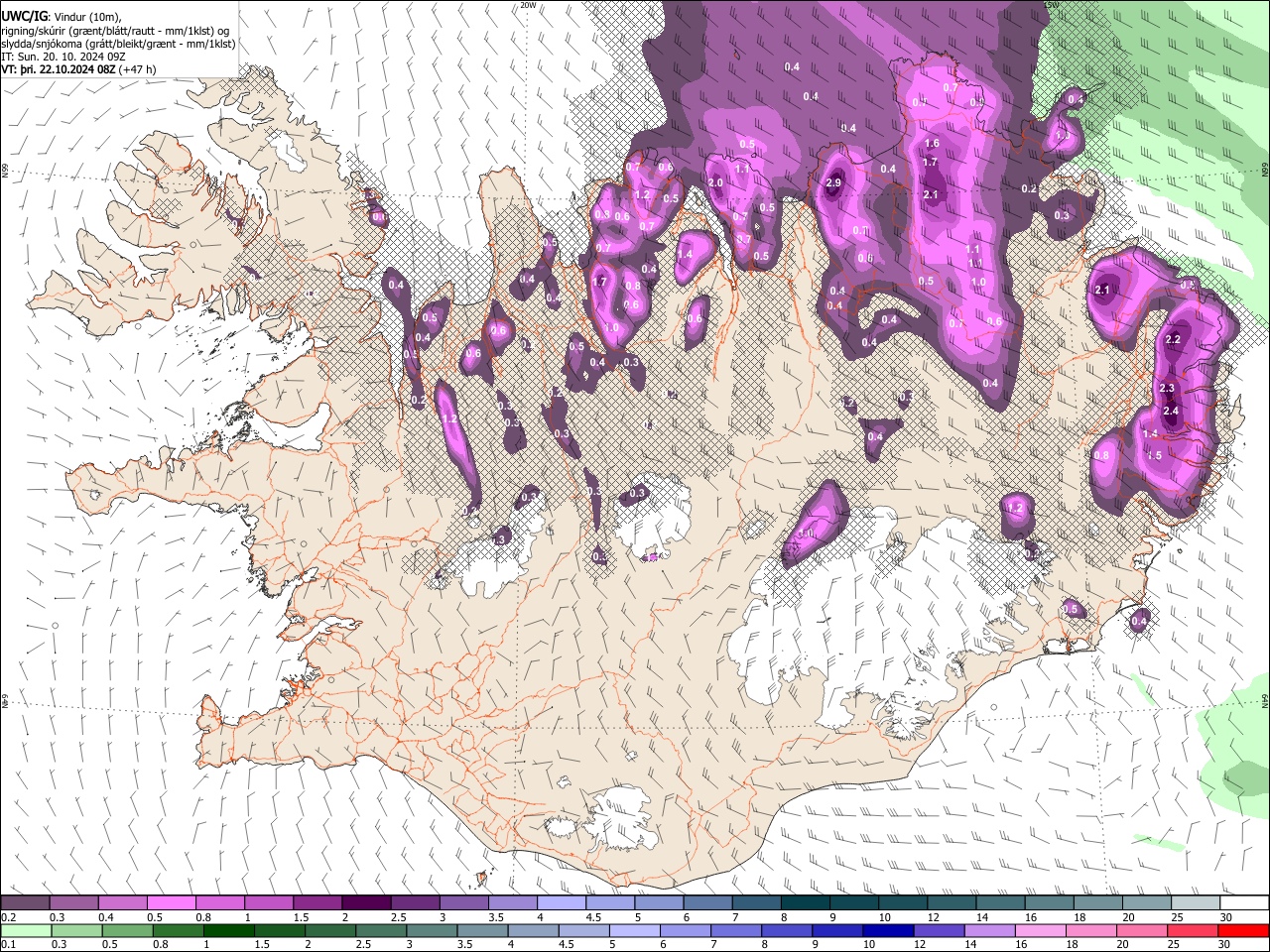
Task: Click the top-row legend swatch starting at 0.5
Action: (x=171, y=903)
